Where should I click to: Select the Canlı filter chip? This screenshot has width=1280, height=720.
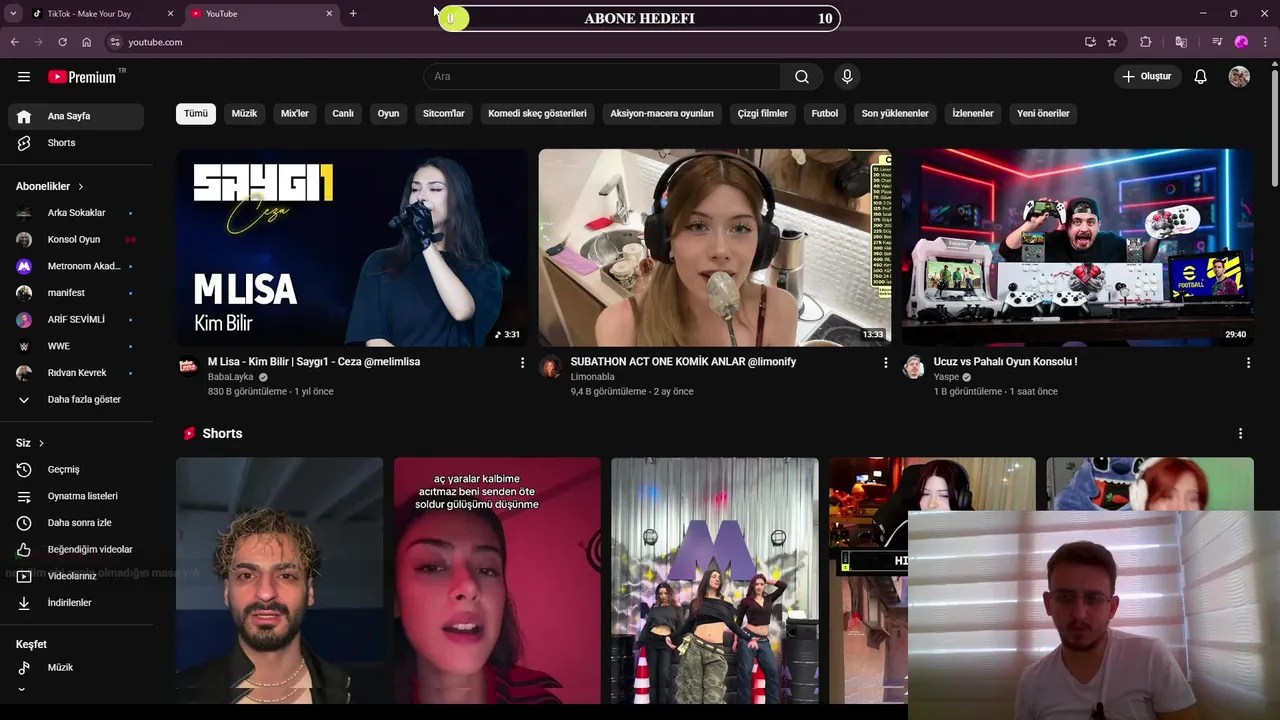pyautogui.click(x=343, y=114)
